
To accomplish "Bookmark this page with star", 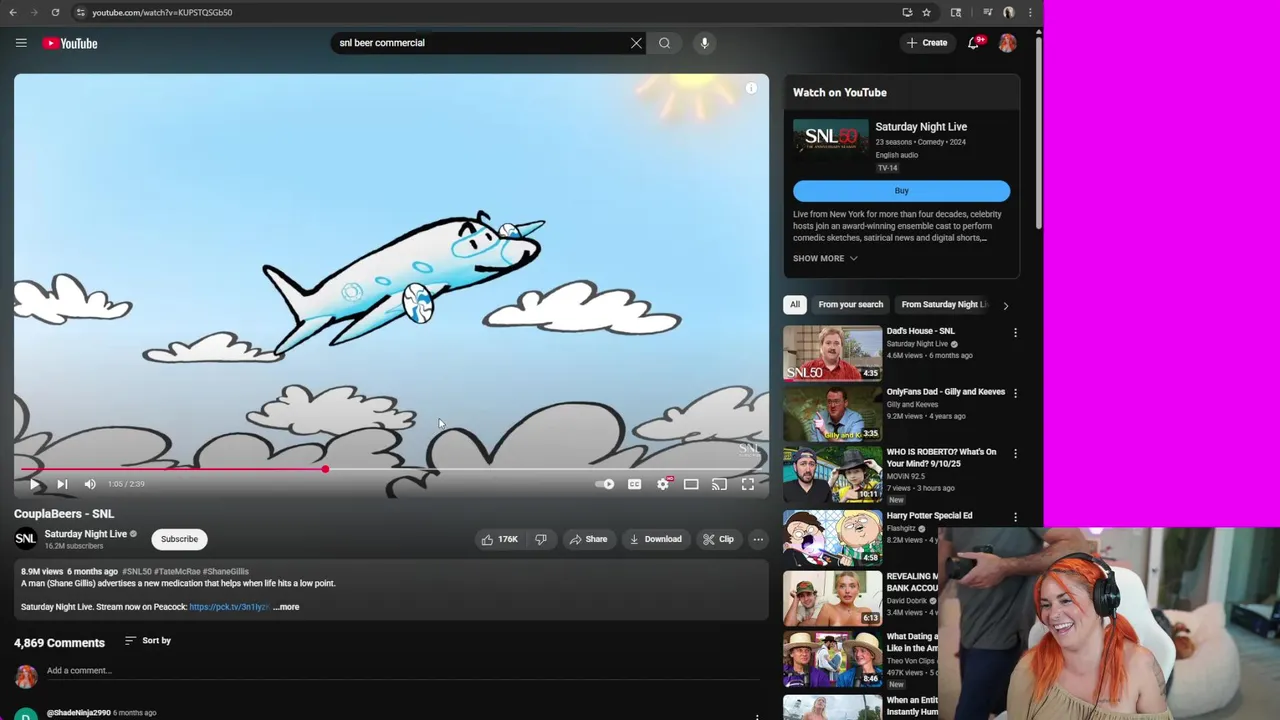I will coord(926,12).
